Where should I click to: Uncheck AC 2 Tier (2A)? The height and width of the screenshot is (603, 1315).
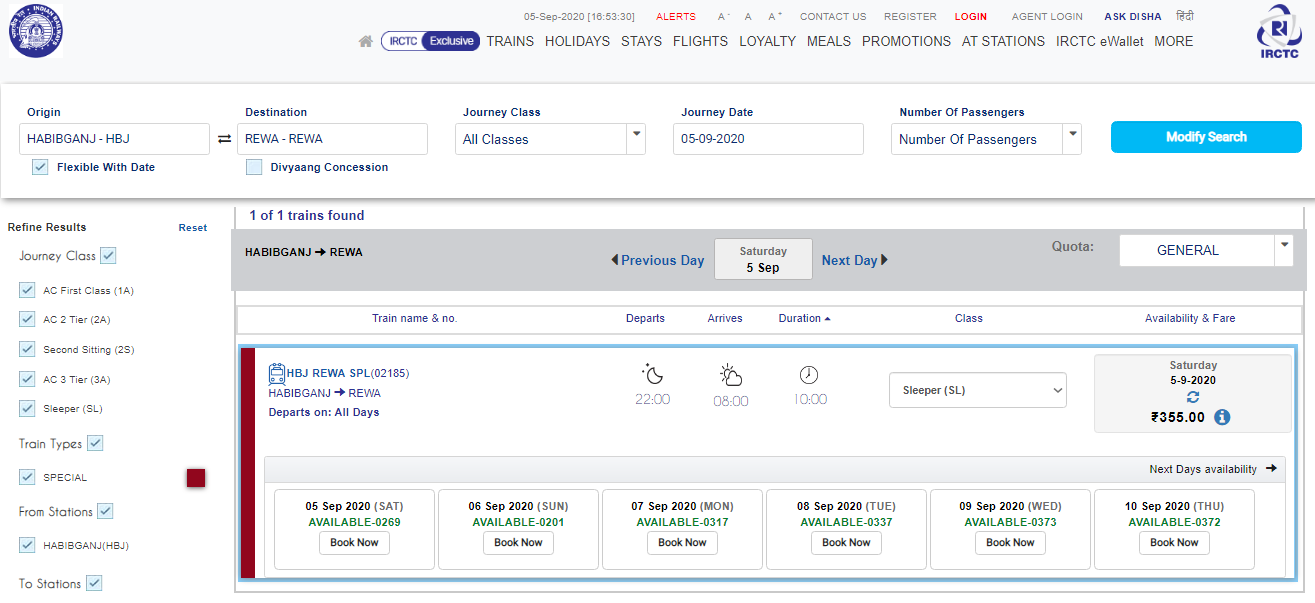pos(27,320)
